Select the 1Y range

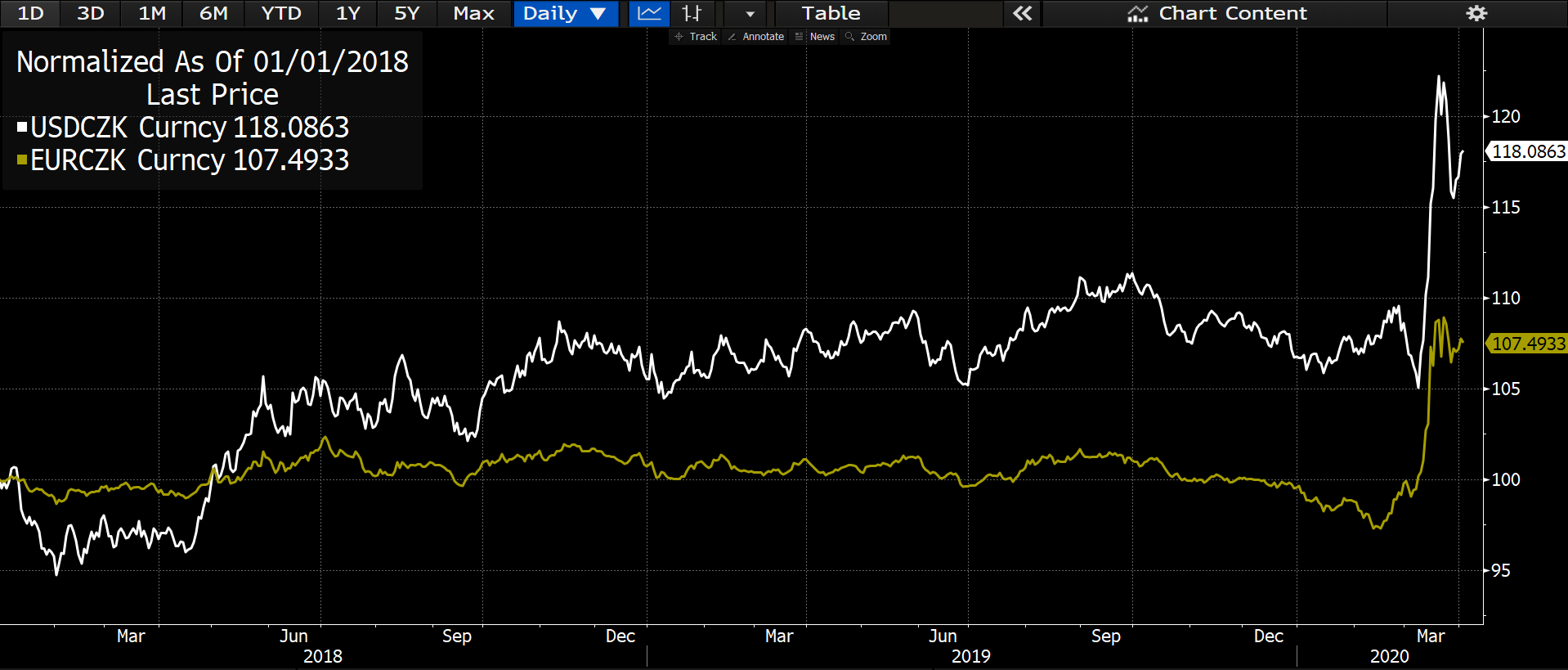(348, 13)
